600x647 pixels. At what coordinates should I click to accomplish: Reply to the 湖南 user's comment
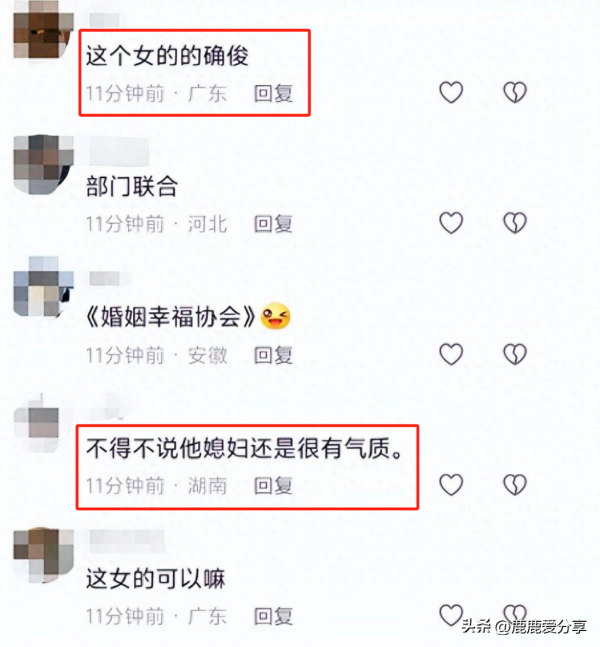click(273, 486)
